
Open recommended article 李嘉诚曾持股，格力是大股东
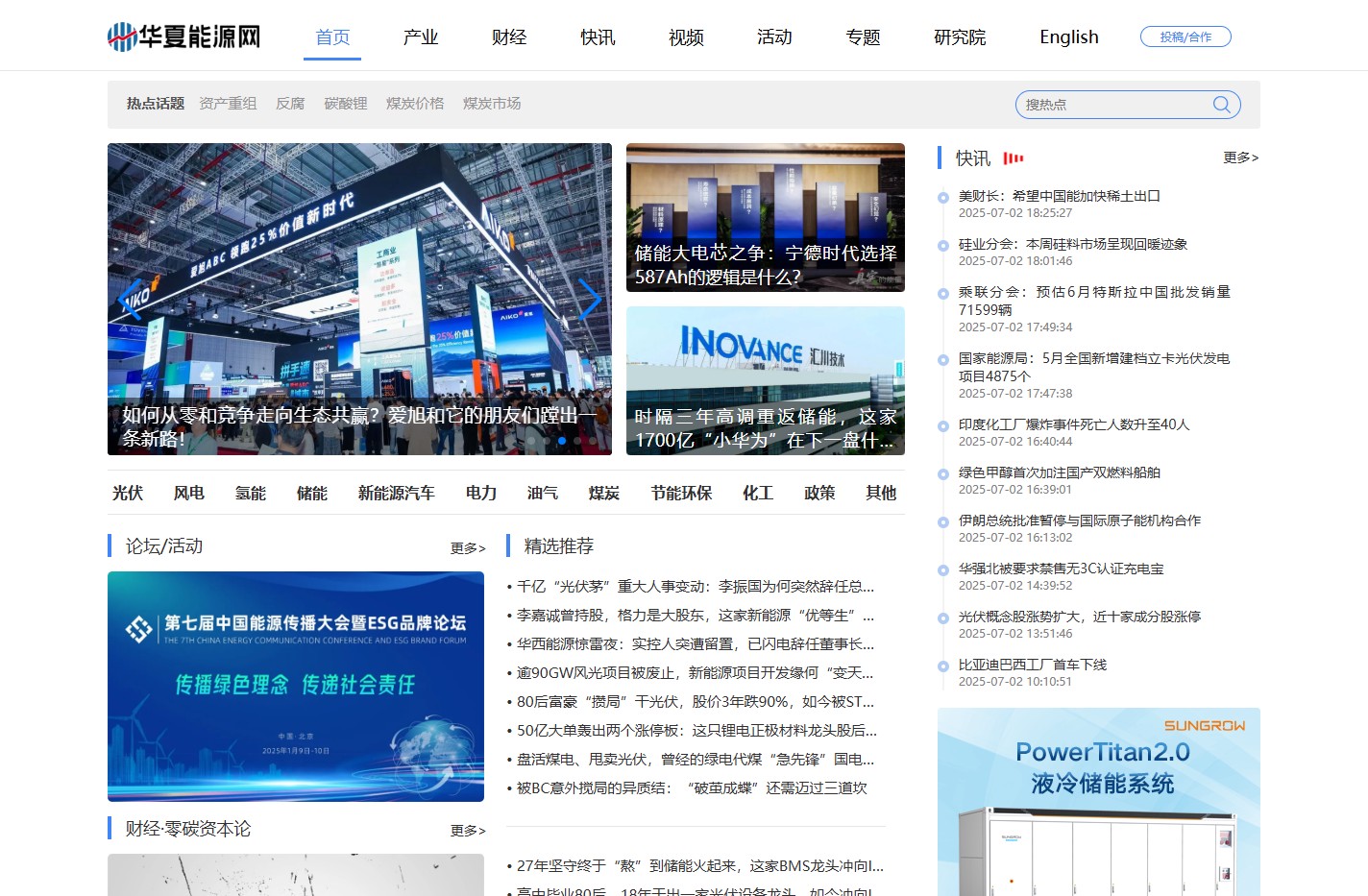(x=696, y=615)
